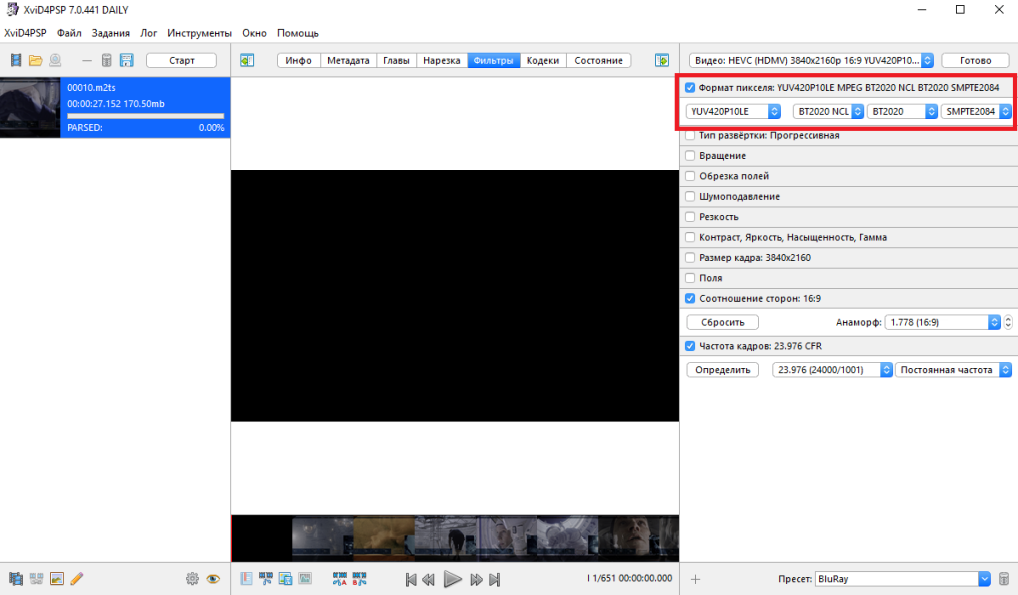Enable the Резкость filter checkbox
This screenshot has width=1018, height=595.
[x=690, y=216]
